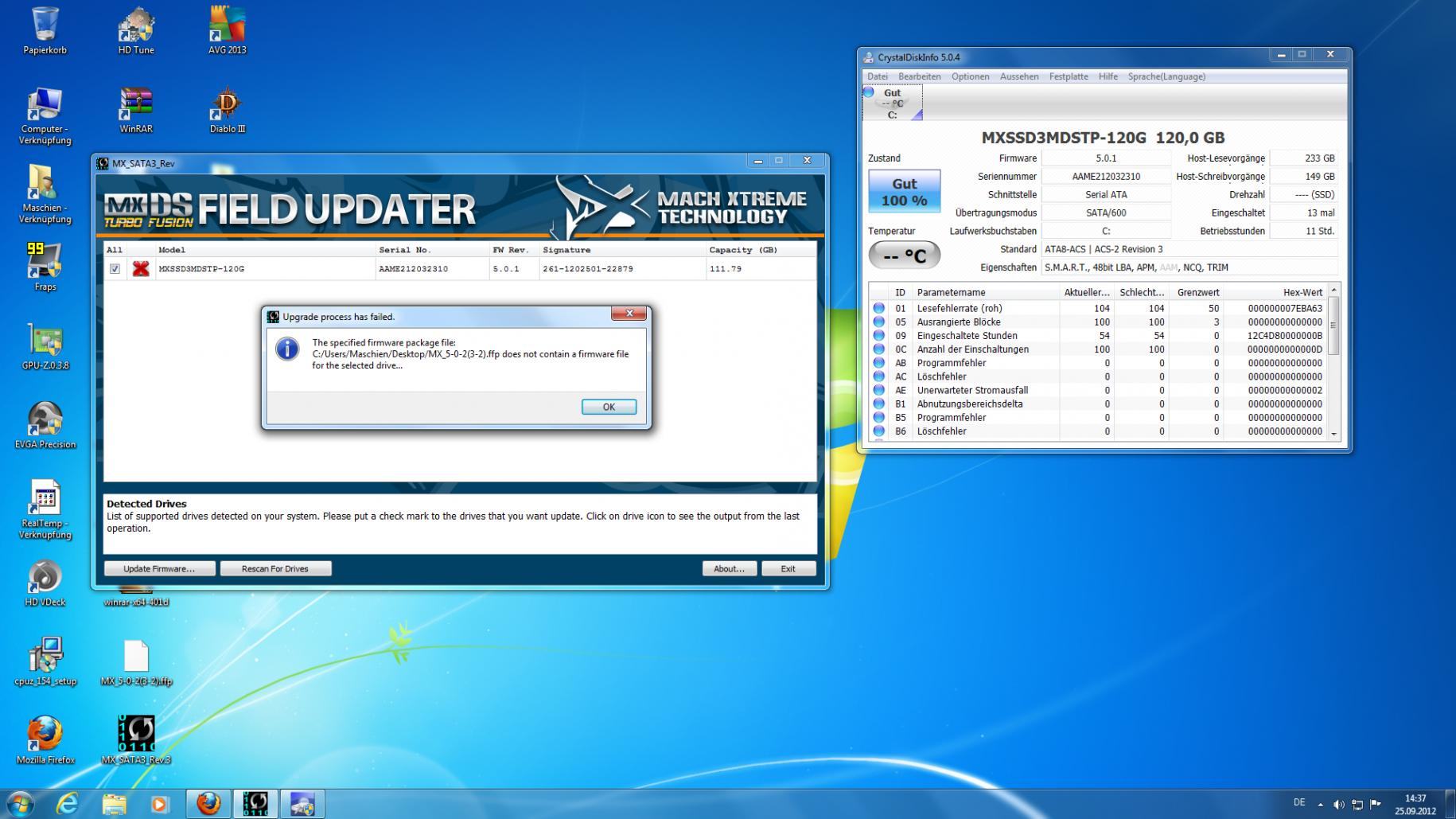Open the About... dialog of Field Updater
Image resolution: width=1456 pixels, height=819 pixels.
pos(729,568)
